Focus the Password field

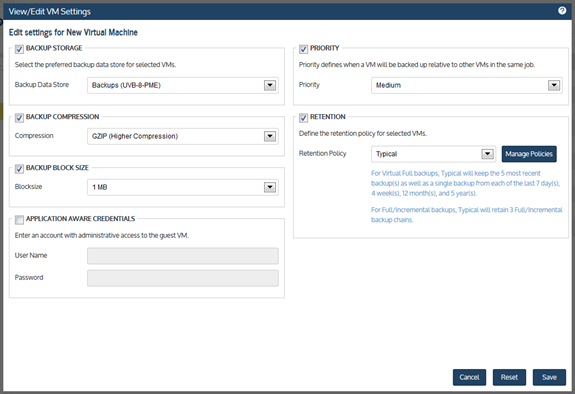[183, 278]
